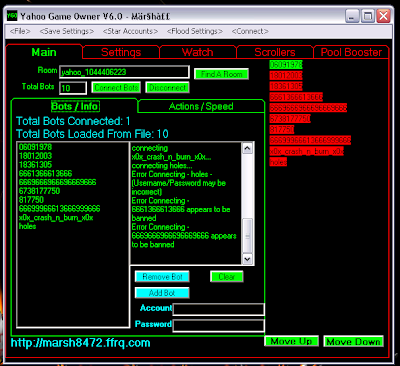Select bot x0x_crash_n_burn_x0x in bot list
Image resolution: width=400 pixels, height=366 pixels.
[x=56, y=218]
